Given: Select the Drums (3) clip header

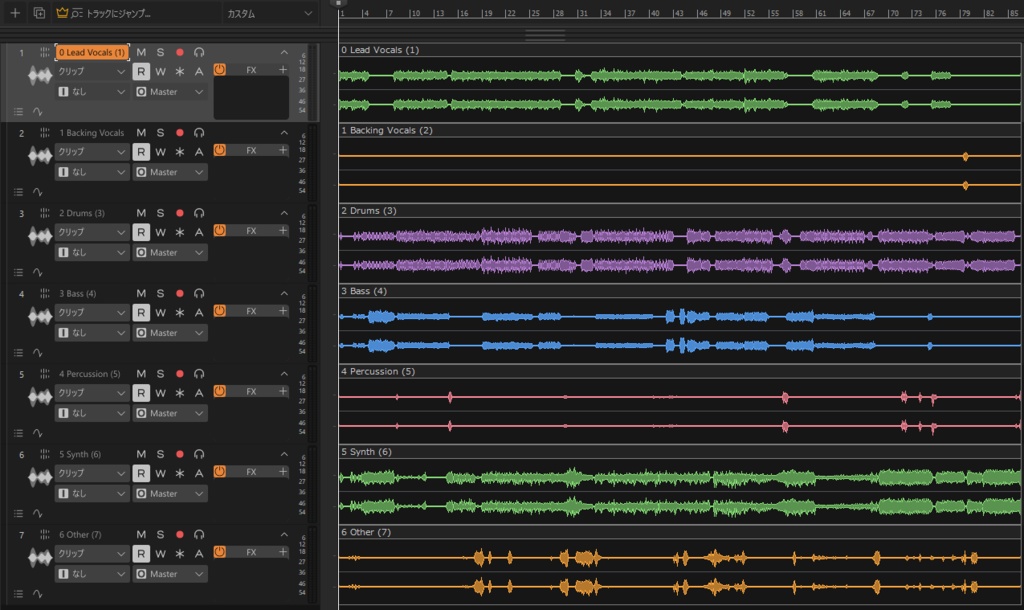Looking at the screenshot, I should tap(680, 210).
